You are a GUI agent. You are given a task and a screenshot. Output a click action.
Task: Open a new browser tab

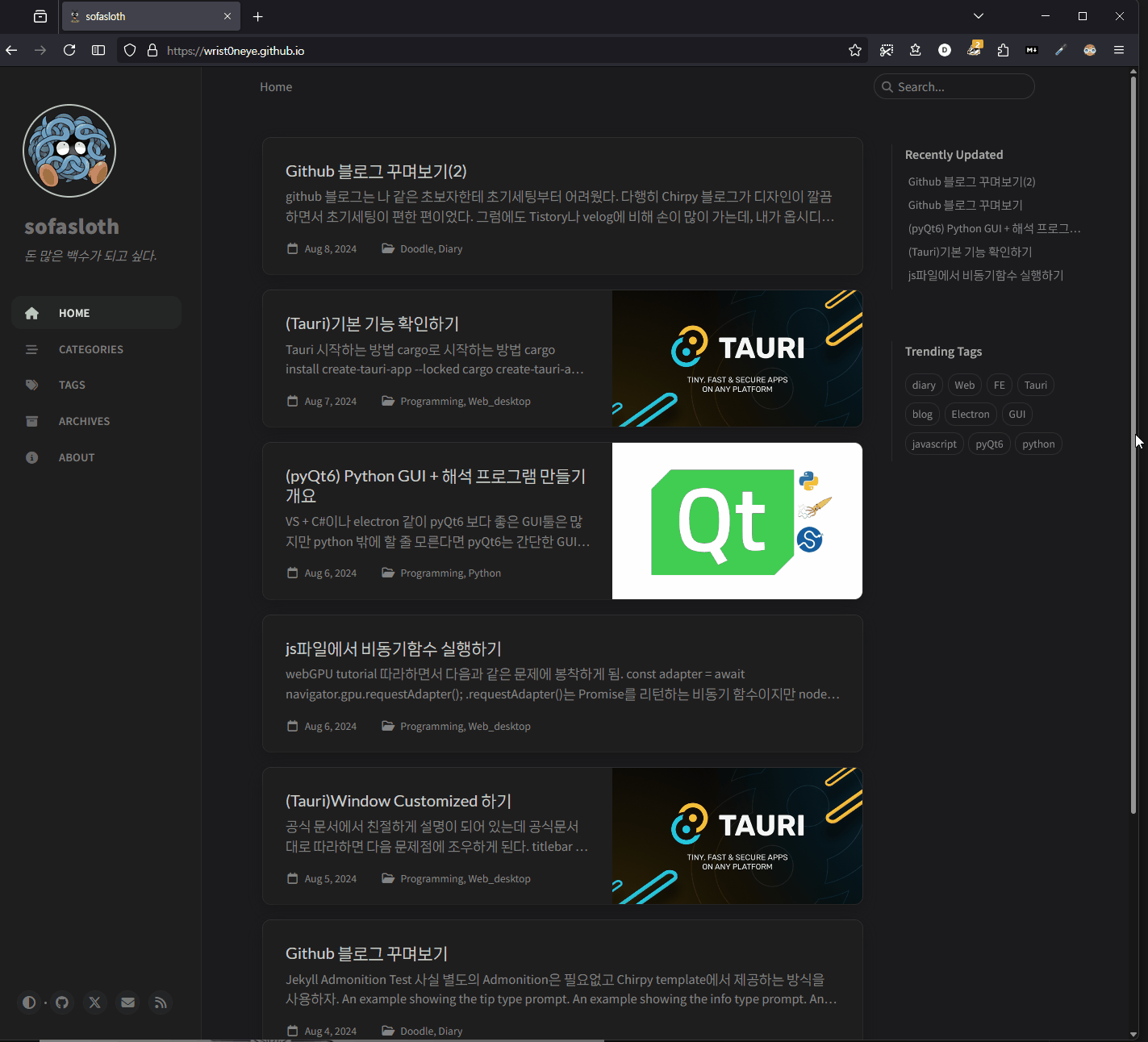tap(257, 16)
